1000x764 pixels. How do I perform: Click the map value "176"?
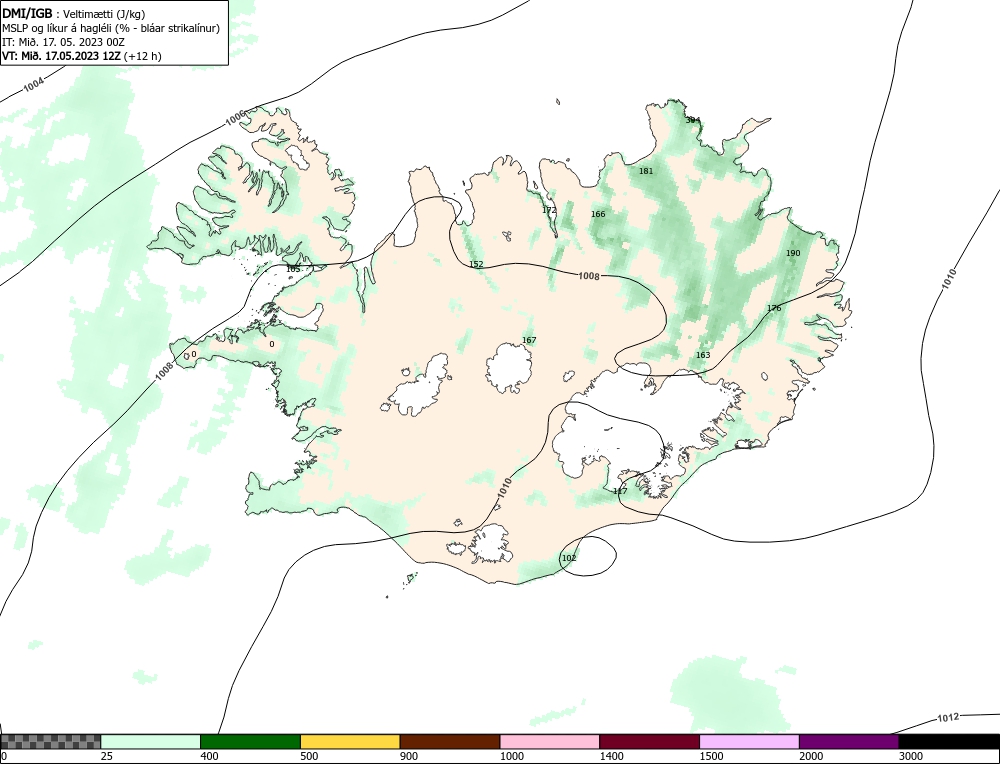[x=774, y=309]
